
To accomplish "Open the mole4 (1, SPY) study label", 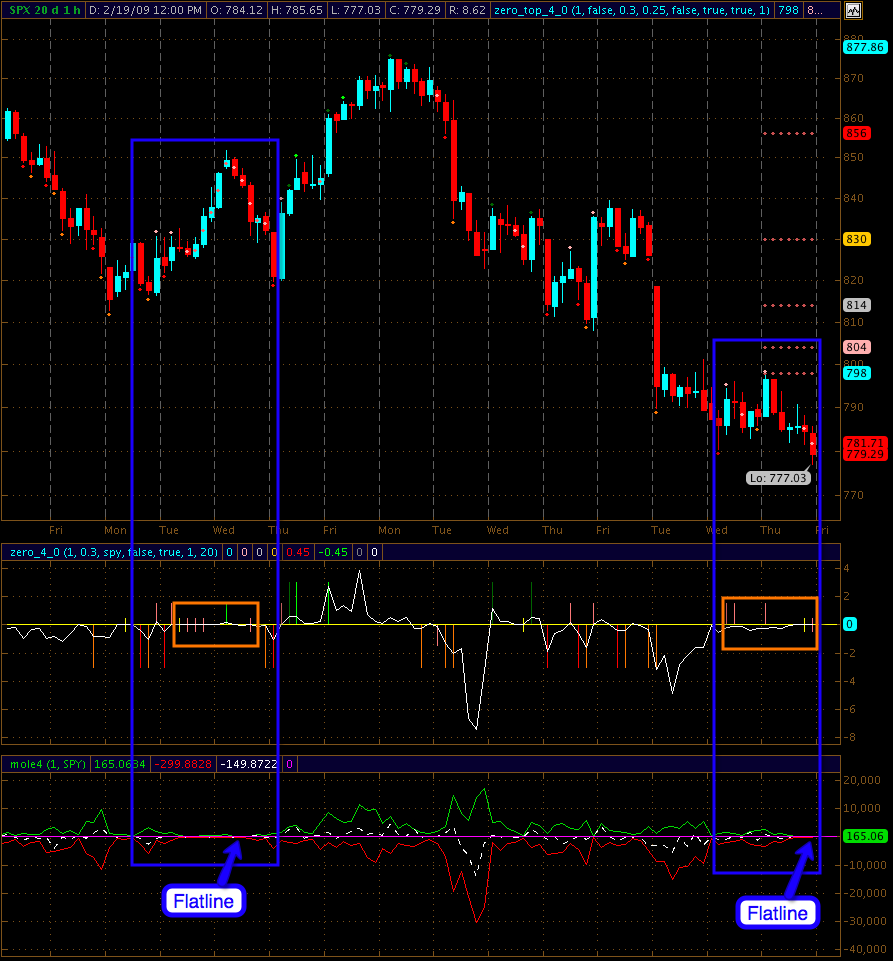I will pos(46,764).
